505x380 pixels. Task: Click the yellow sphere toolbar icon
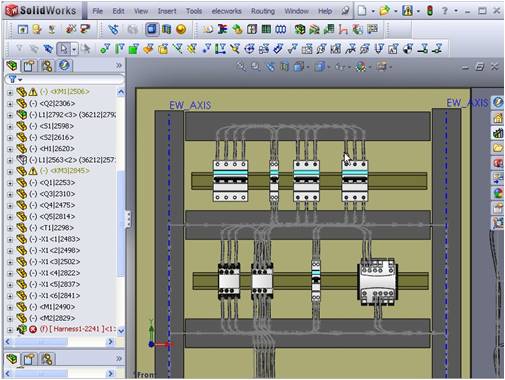pyautogui.click(x=181, y=30)
